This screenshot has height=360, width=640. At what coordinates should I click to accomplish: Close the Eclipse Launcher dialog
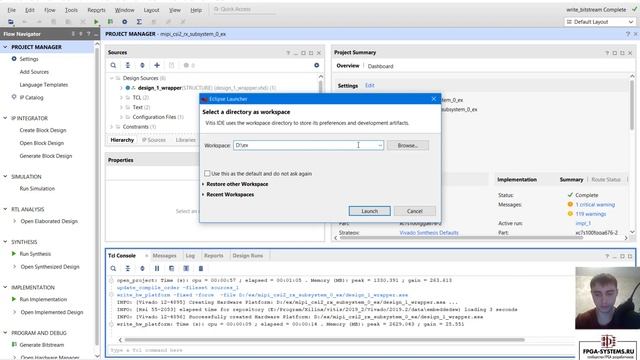click(x=433, y=99)
